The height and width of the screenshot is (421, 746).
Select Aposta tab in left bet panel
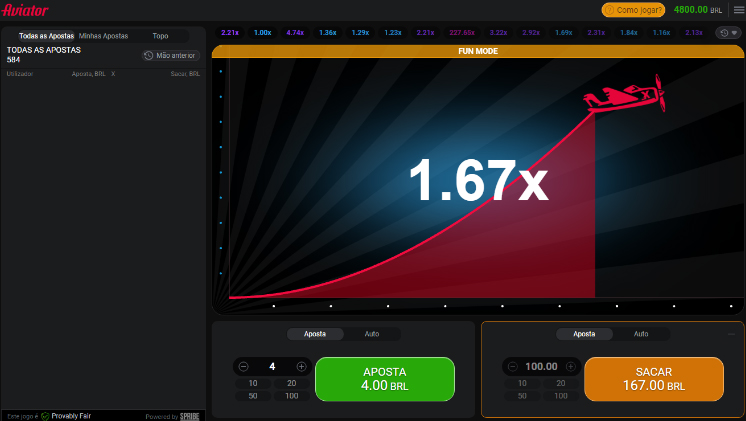315,334
